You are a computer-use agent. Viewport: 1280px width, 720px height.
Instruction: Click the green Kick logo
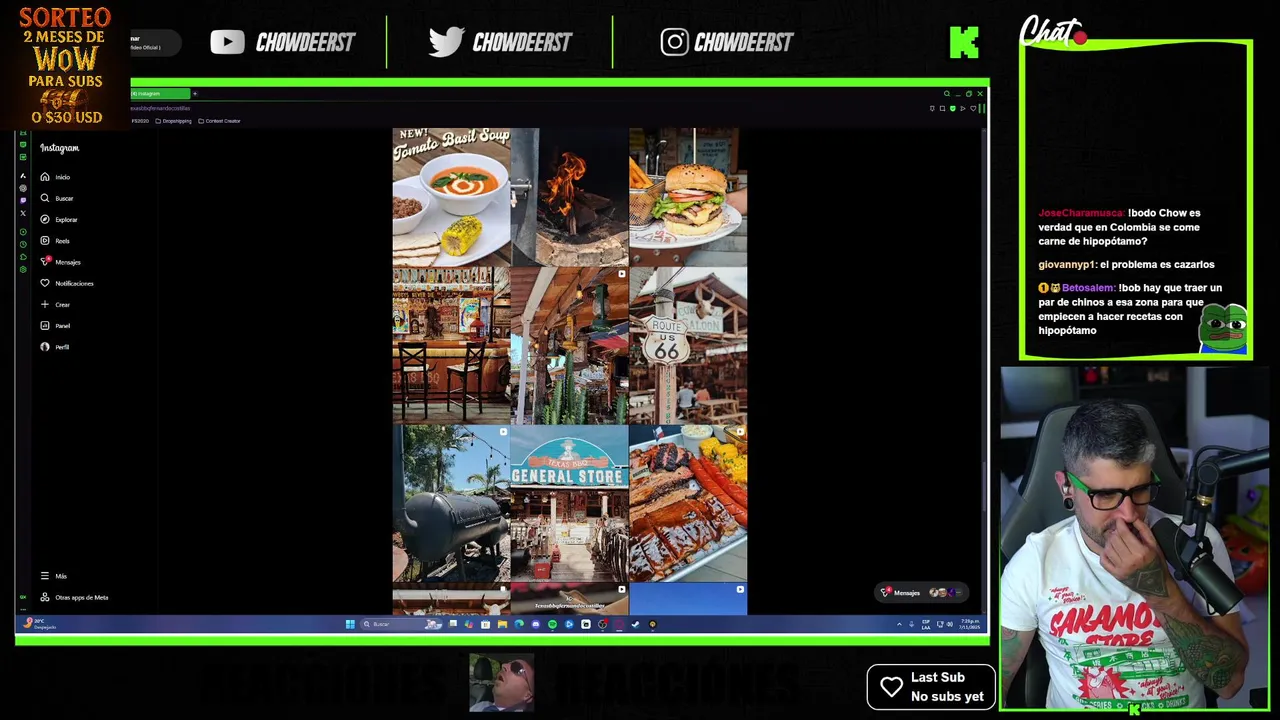tap(964, 42)
